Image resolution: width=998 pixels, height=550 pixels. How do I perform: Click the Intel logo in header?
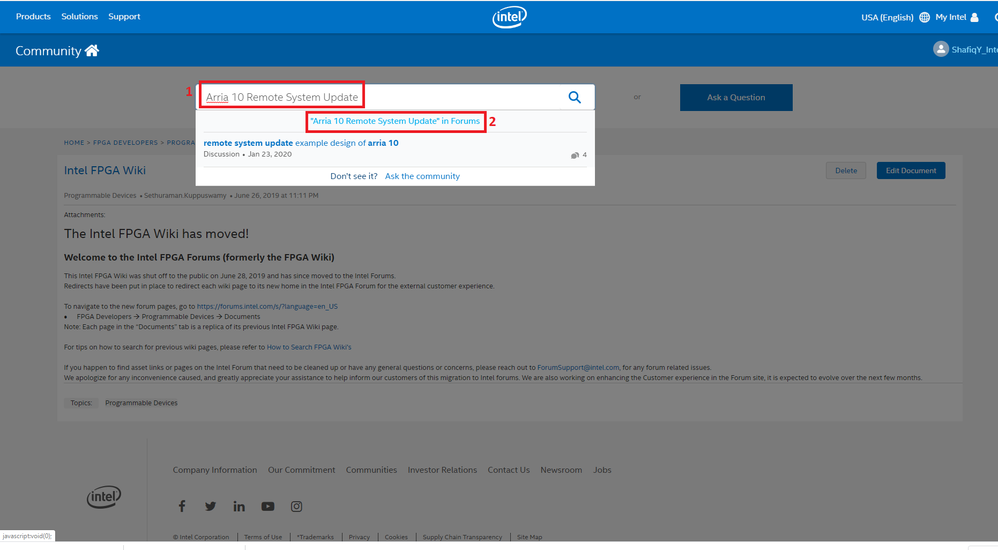[509, 17]
